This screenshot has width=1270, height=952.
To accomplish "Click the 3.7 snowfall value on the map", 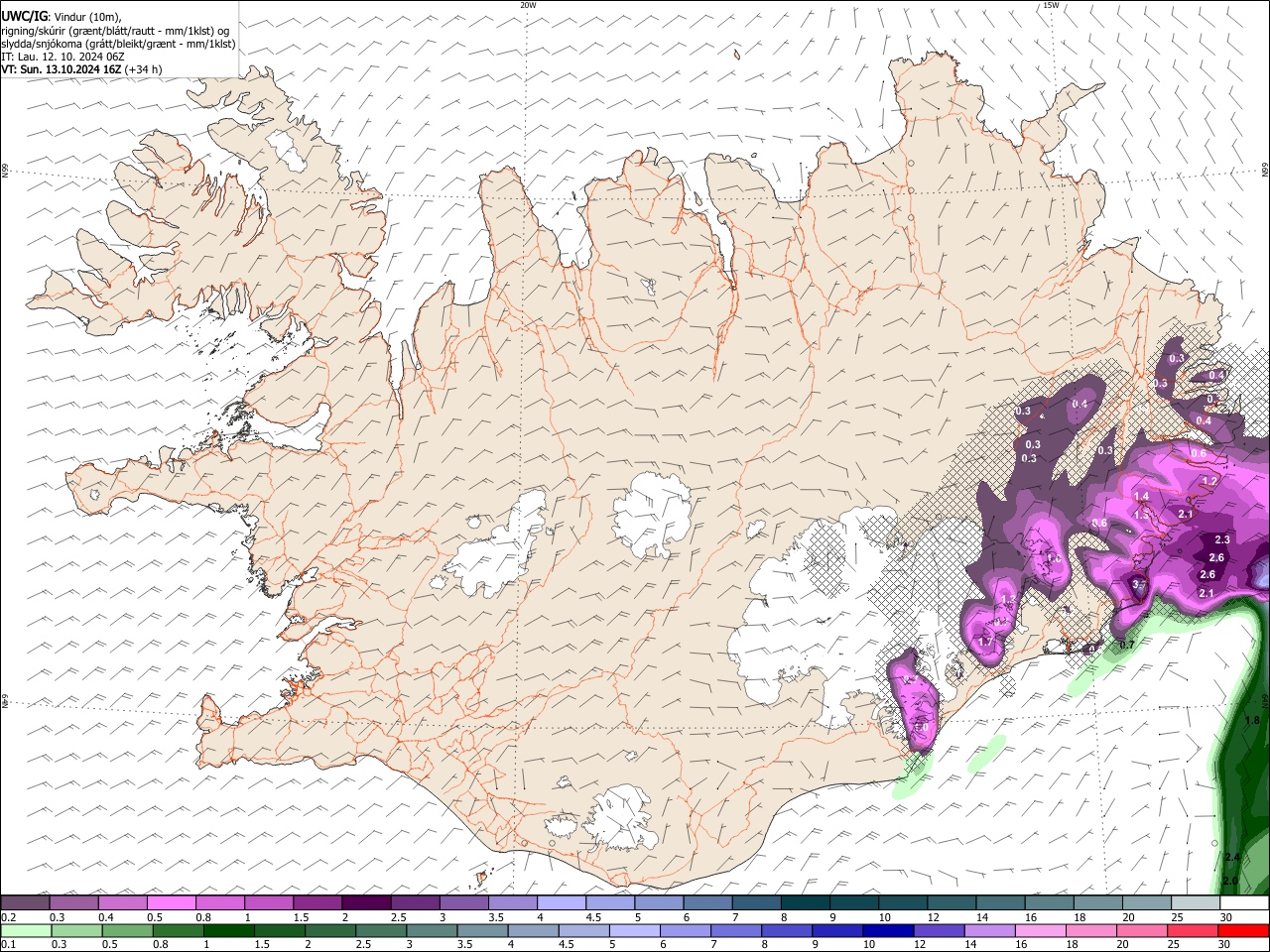I will [1139, 585].
